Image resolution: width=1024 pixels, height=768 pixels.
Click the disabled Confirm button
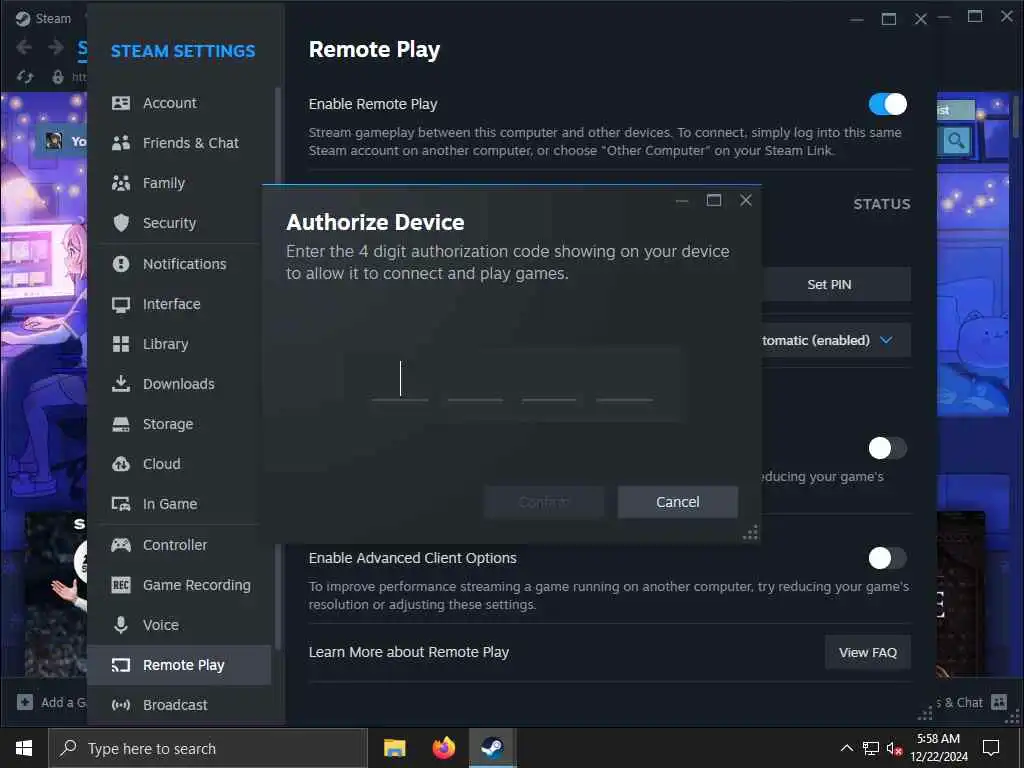tap(544, 502)
